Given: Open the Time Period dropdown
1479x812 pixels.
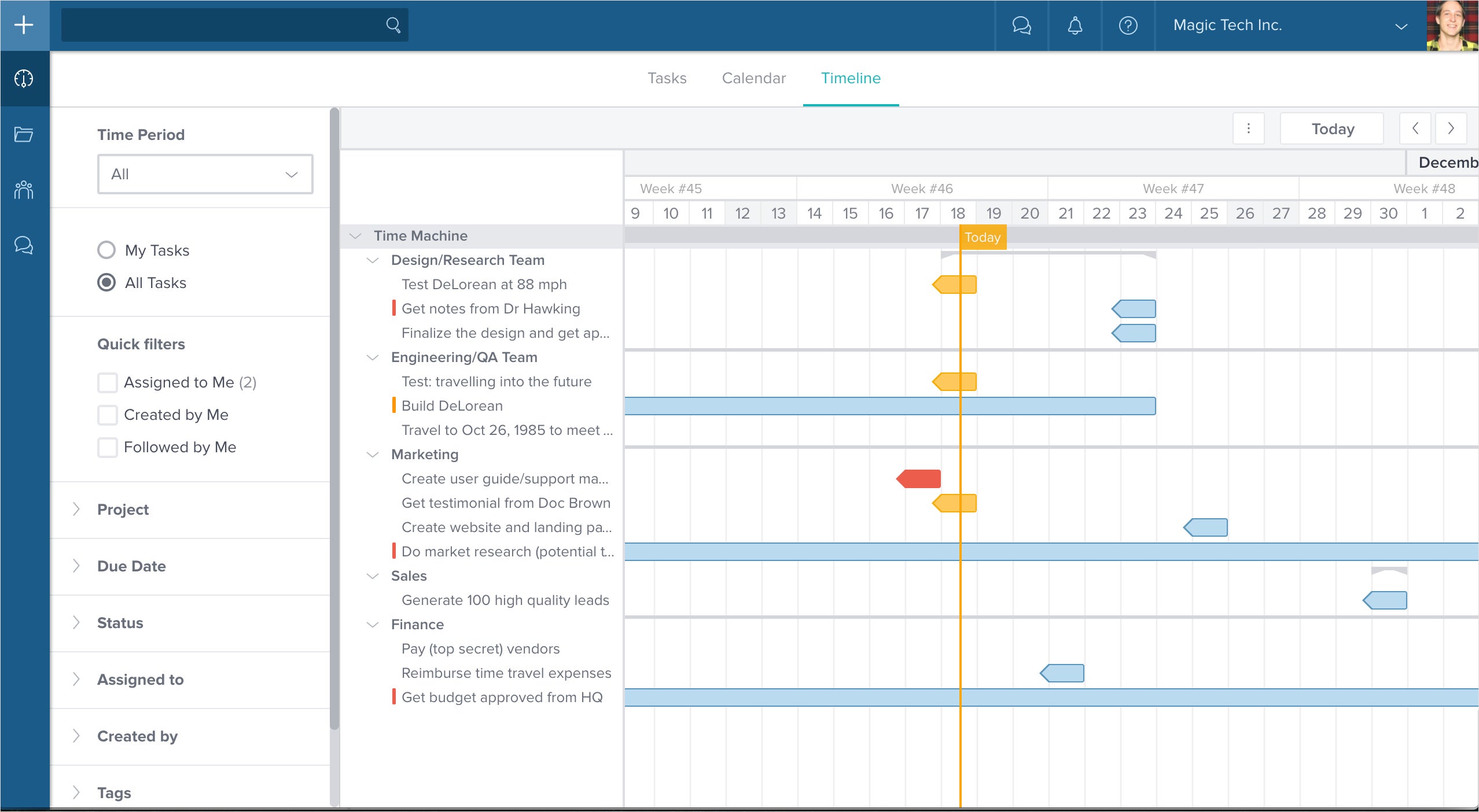Looking at the screenshot, I should click(205, 174).
